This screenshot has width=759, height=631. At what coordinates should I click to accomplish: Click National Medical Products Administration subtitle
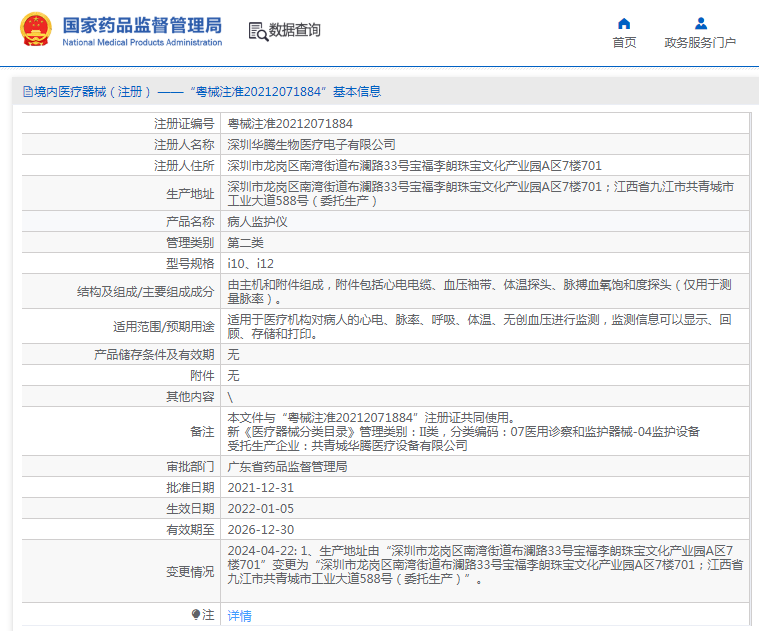(142, 43)
